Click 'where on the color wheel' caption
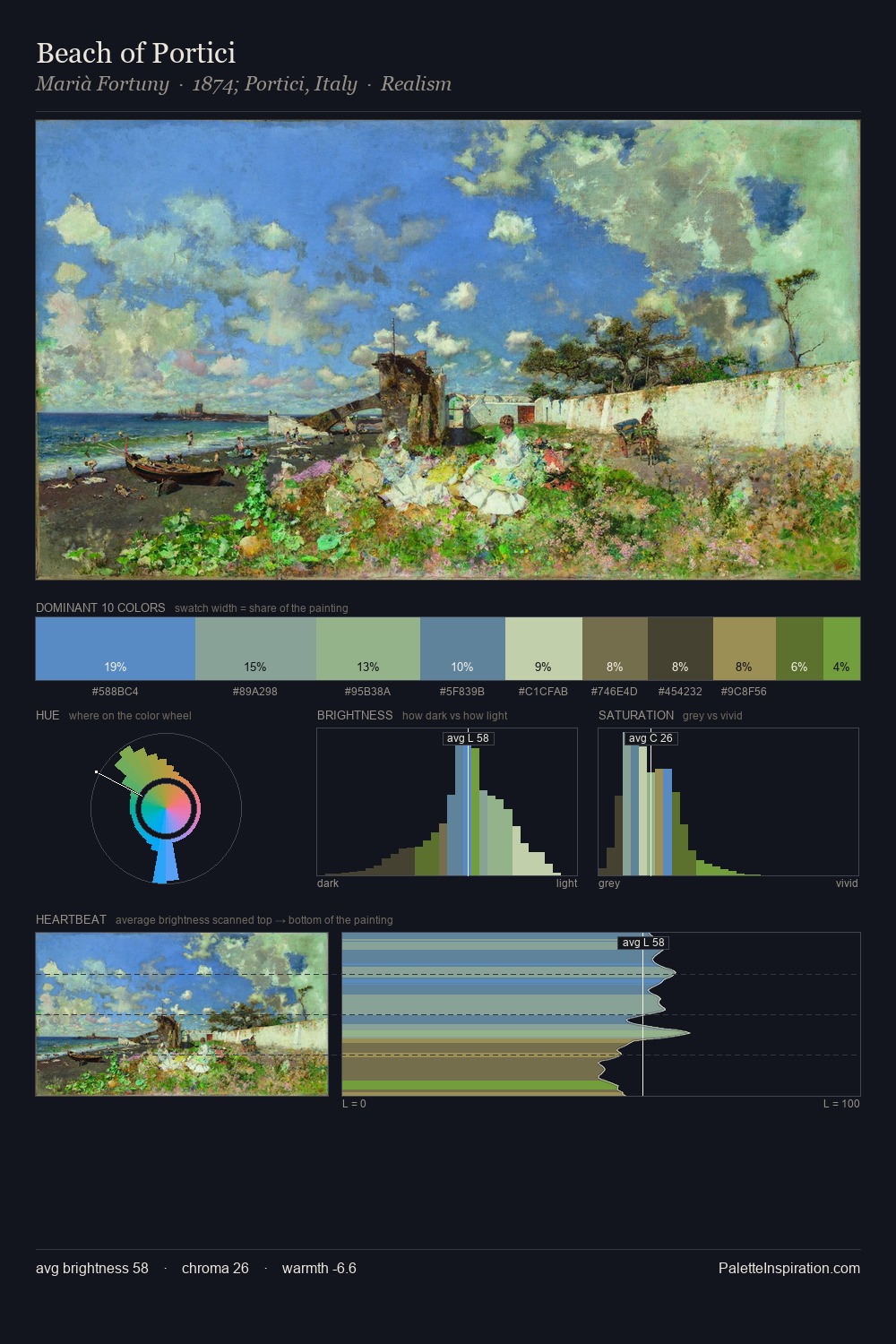Screen dimensions: 896x1344 point(130,716)
